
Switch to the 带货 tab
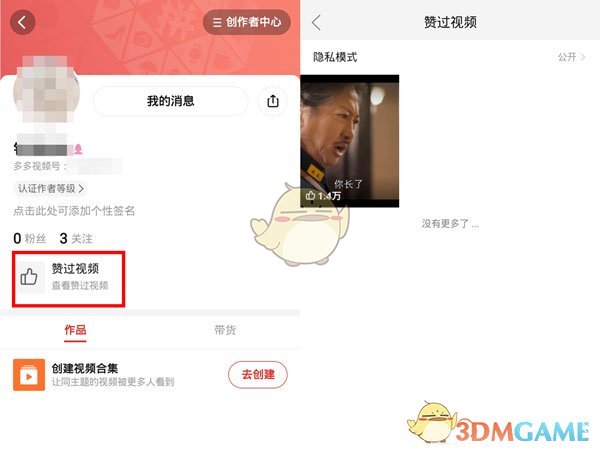click(x=225, y=330)
